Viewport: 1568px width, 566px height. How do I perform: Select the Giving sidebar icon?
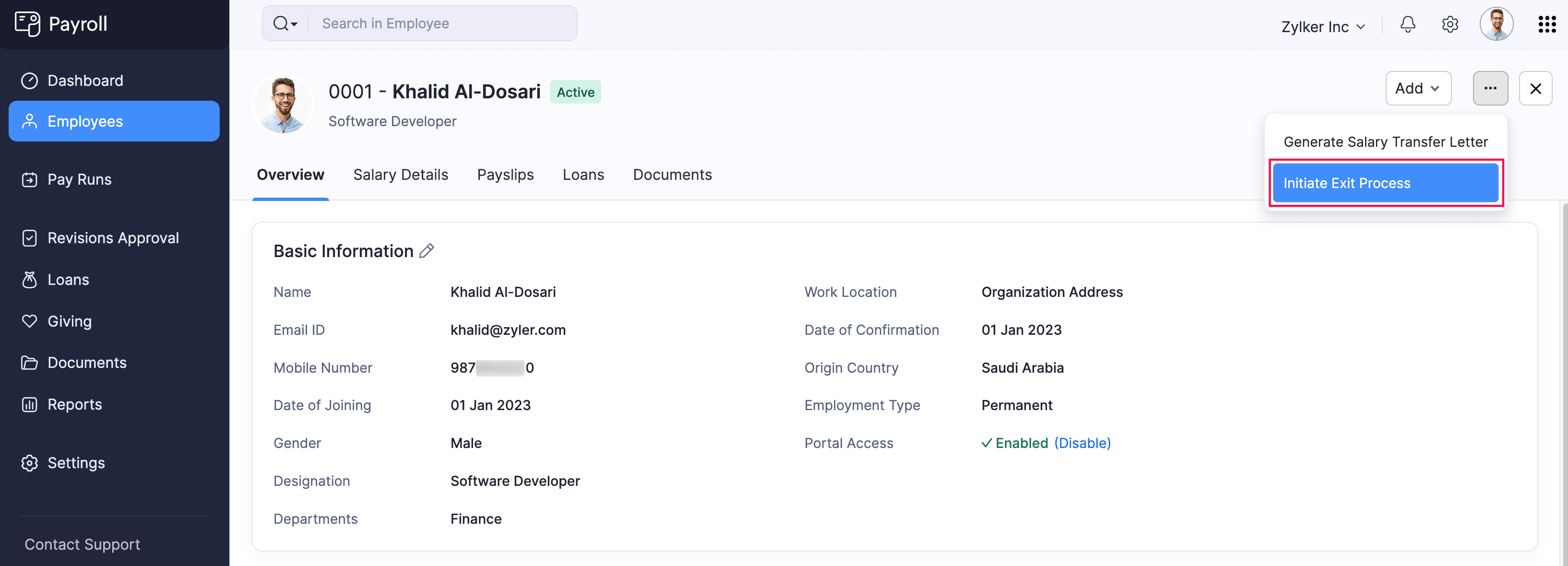click(x=29, y=321)
